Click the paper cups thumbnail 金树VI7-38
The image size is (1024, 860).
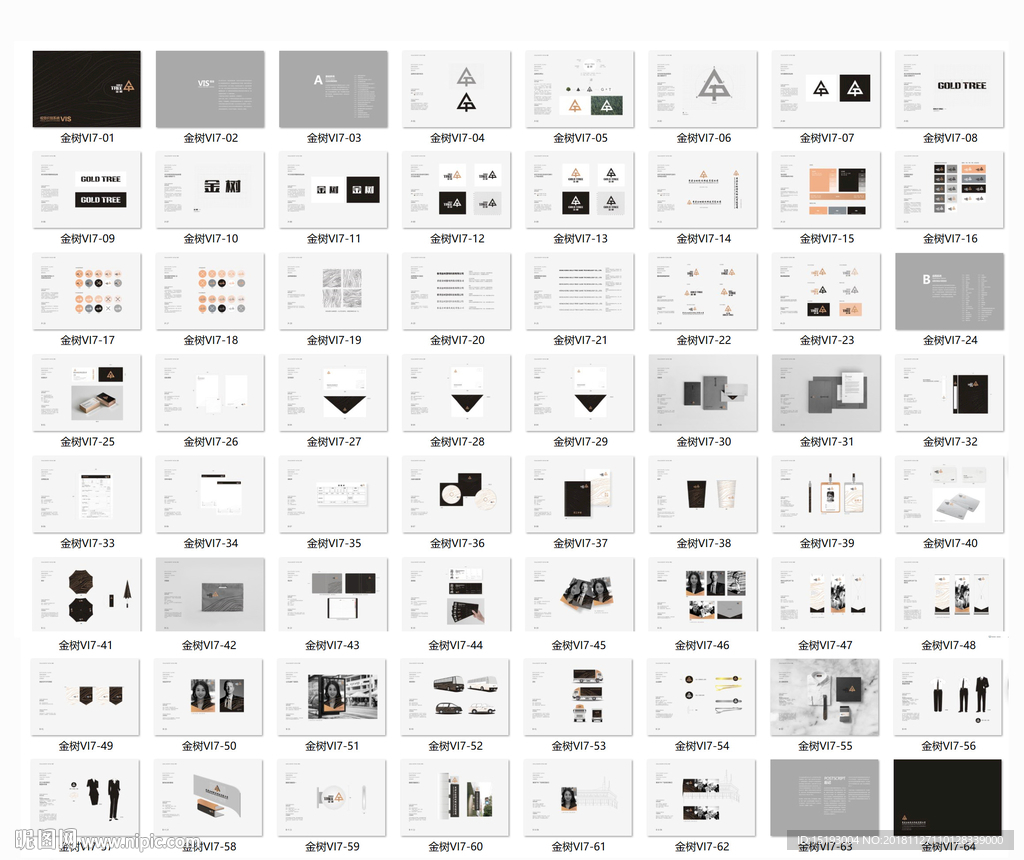pos(703,494)
